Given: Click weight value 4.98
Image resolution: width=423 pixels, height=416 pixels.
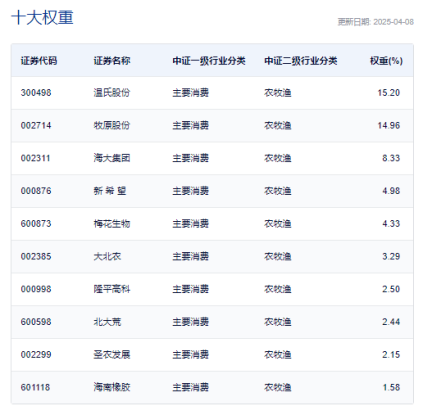Looking at the screenshot, I should click(391, 191).
